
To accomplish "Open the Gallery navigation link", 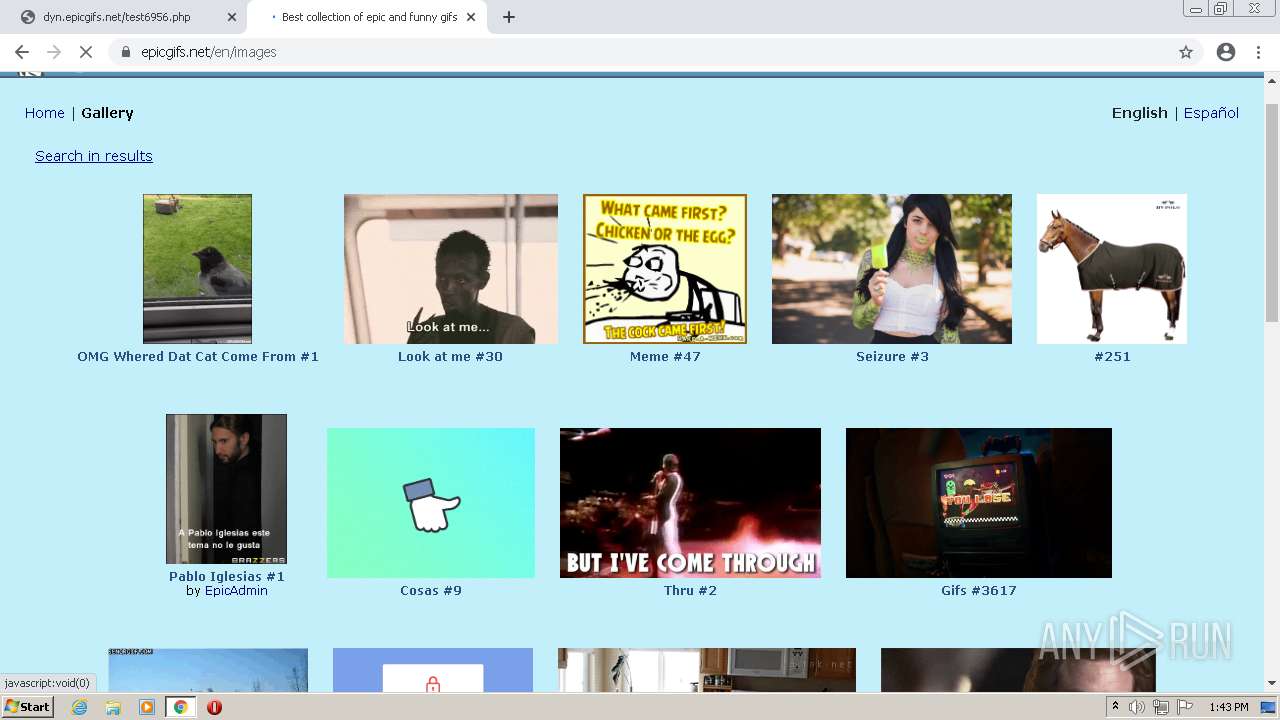I will click(107, 113).
